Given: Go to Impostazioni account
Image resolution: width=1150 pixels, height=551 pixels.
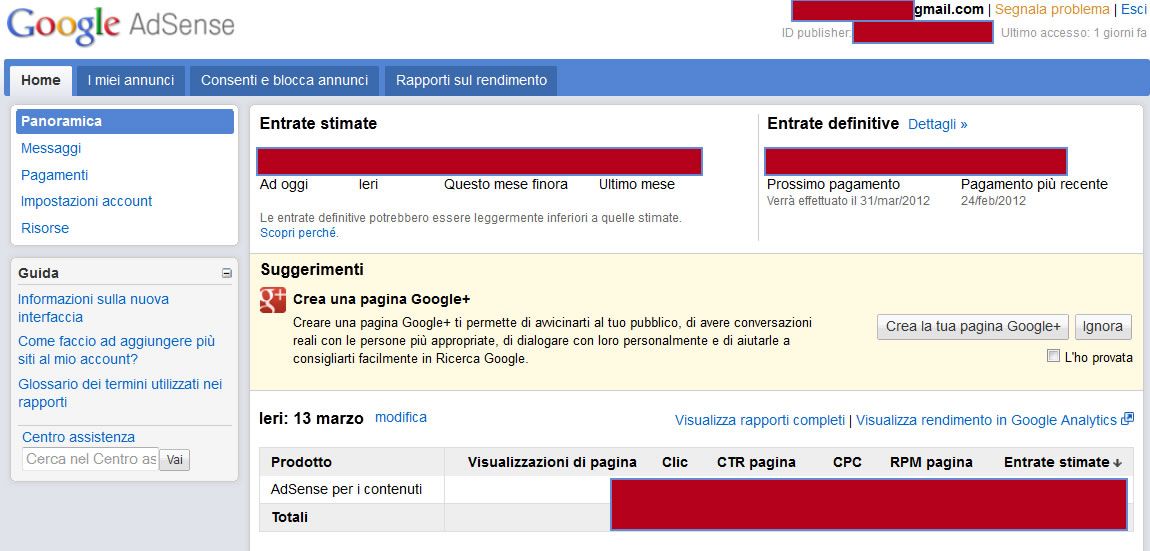Looking at the screenshot, I should click(x=87, y=201).
